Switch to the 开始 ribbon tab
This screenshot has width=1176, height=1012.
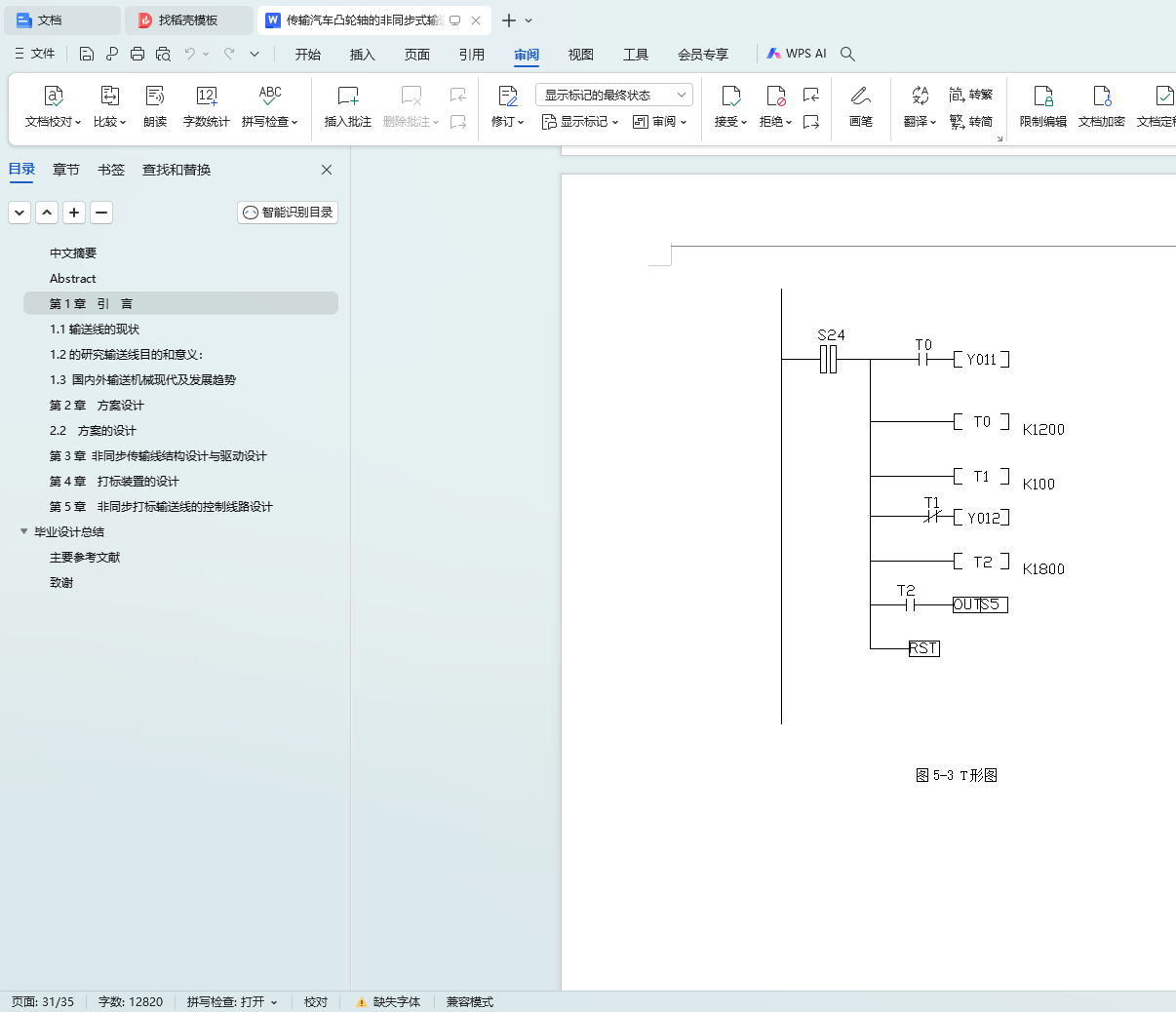click(x=308, y=55)
